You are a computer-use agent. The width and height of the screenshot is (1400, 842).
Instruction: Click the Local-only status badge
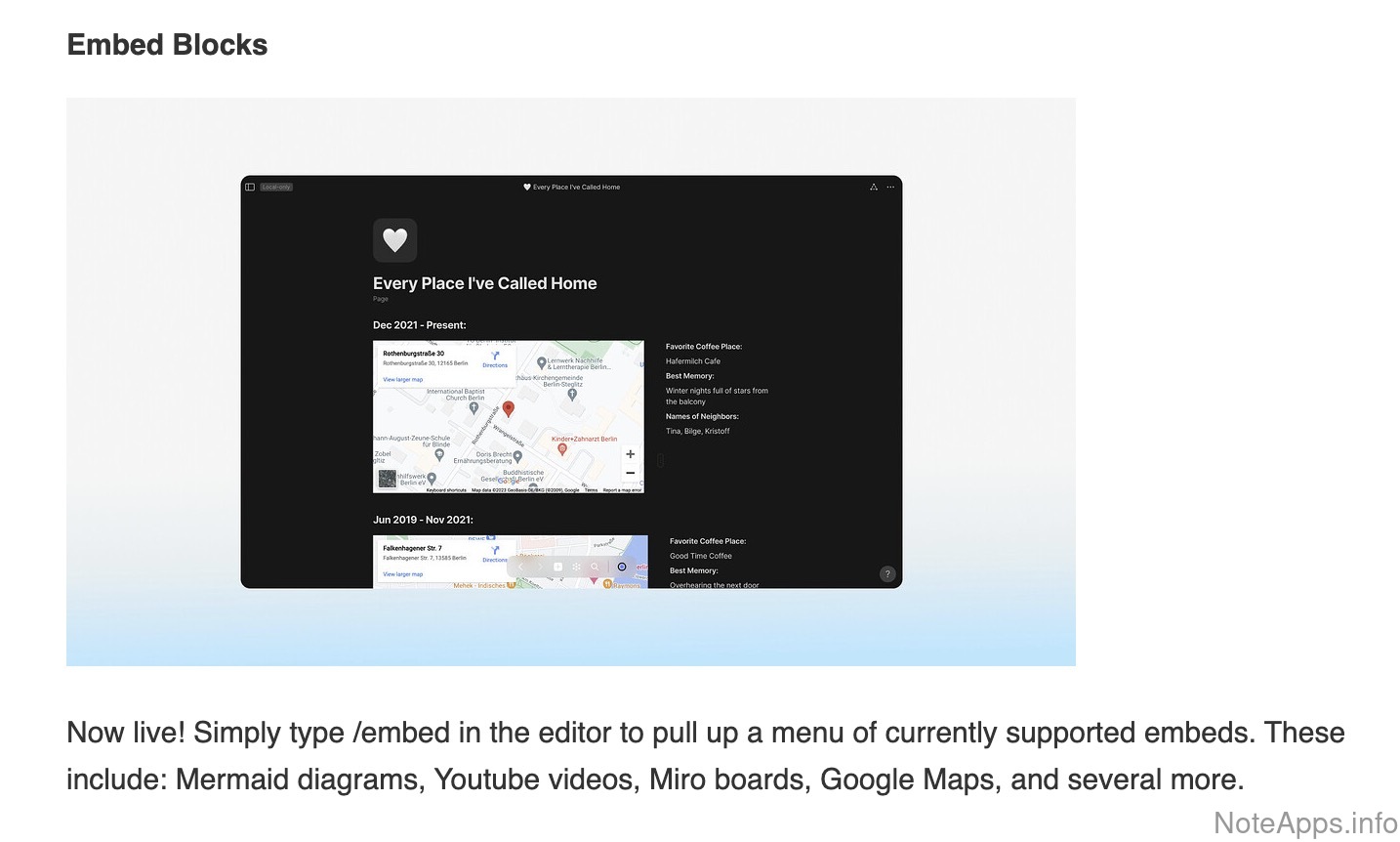pyautogui.click(x=276, y=187)
